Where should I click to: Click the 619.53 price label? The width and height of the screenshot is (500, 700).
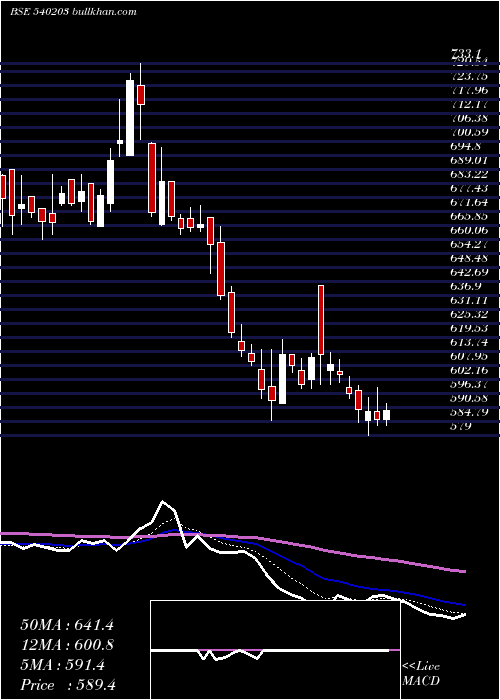click(x=469, y=328)
